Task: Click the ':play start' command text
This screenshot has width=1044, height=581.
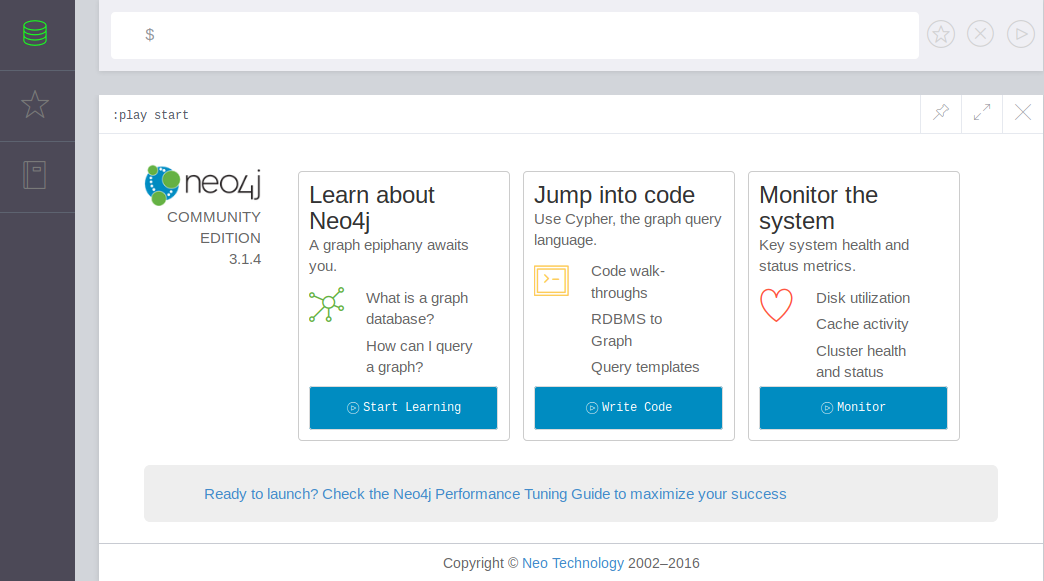Action: pyautogui.click(x=150, y=115)
